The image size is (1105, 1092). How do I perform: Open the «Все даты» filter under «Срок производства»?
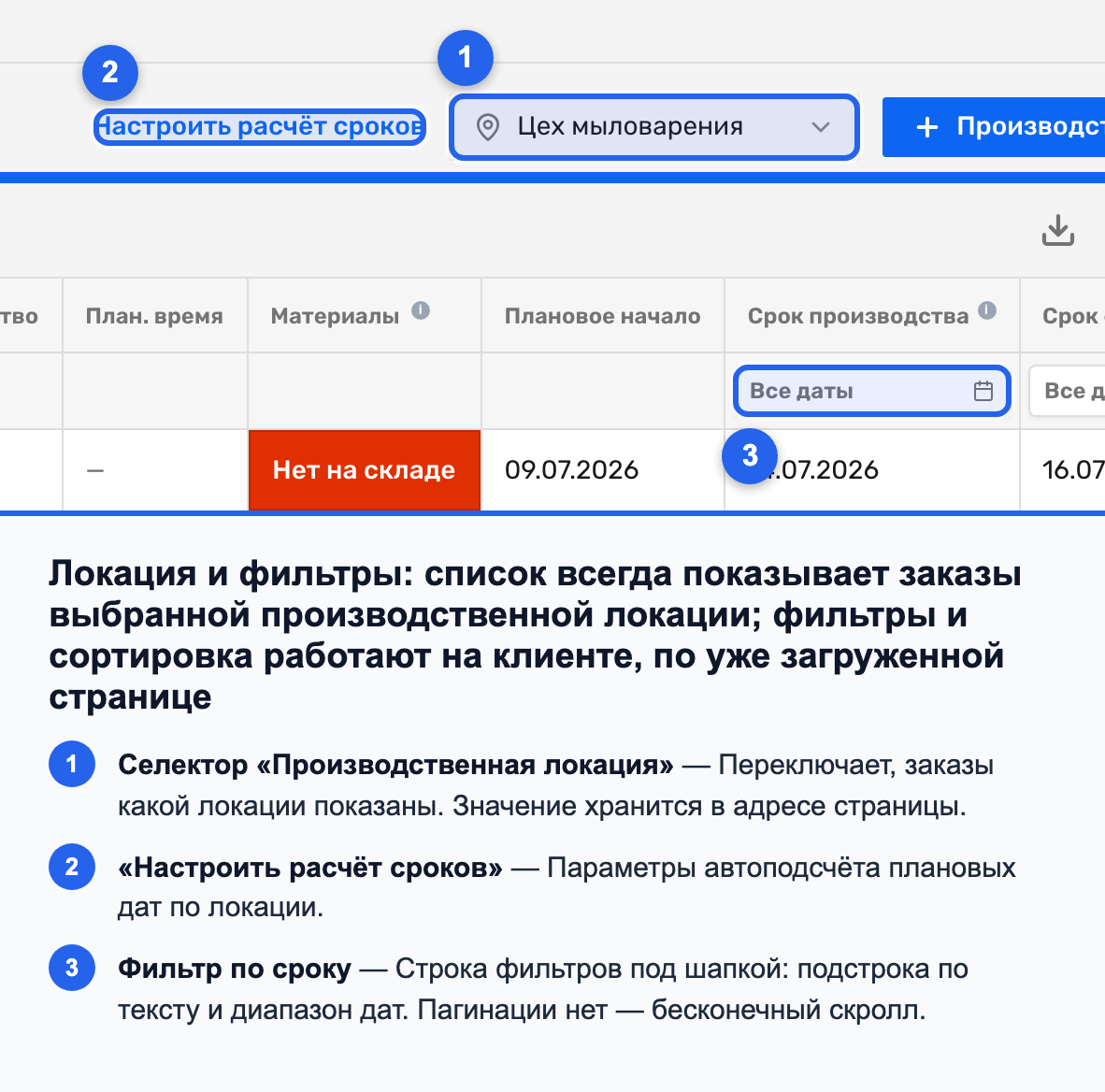click(871, 391)
